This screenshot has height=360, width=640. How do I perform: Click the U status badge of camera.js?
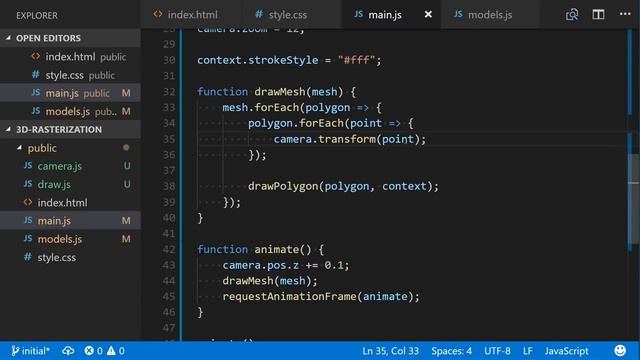pyautogui.click(x=127, y=166)
